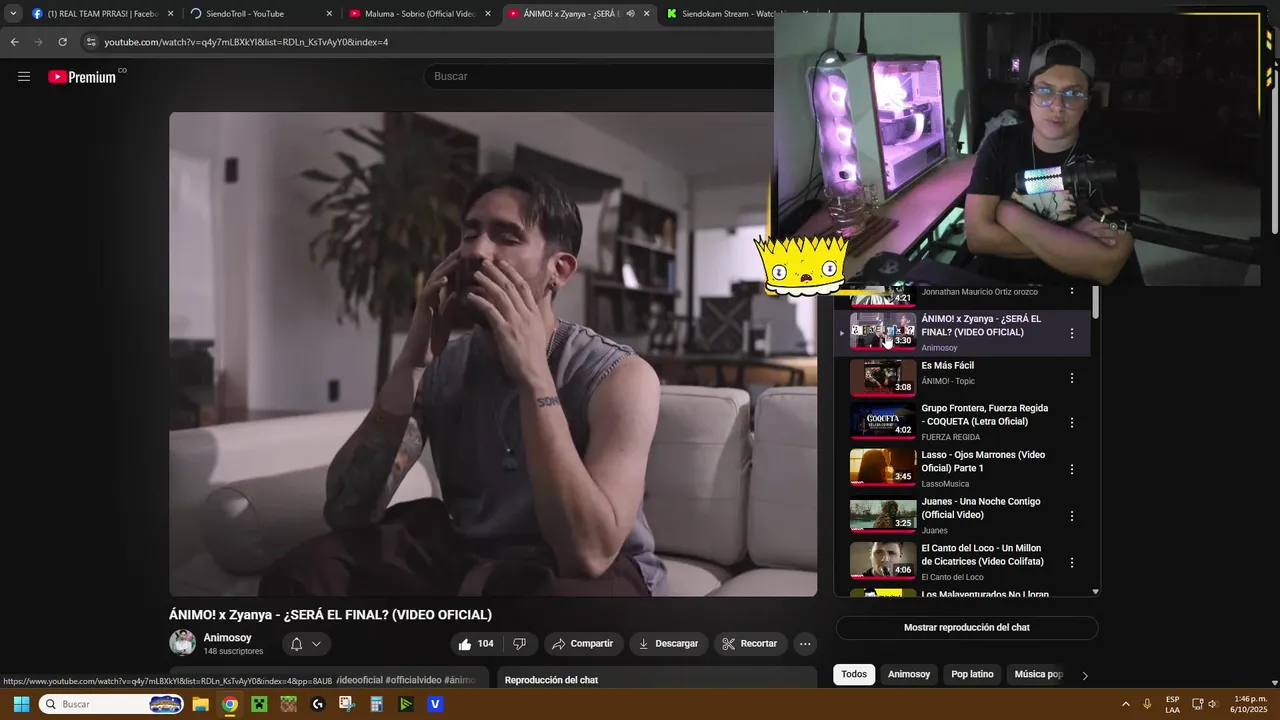Reload the current page

pyautogui.click(x=62, y=42)
